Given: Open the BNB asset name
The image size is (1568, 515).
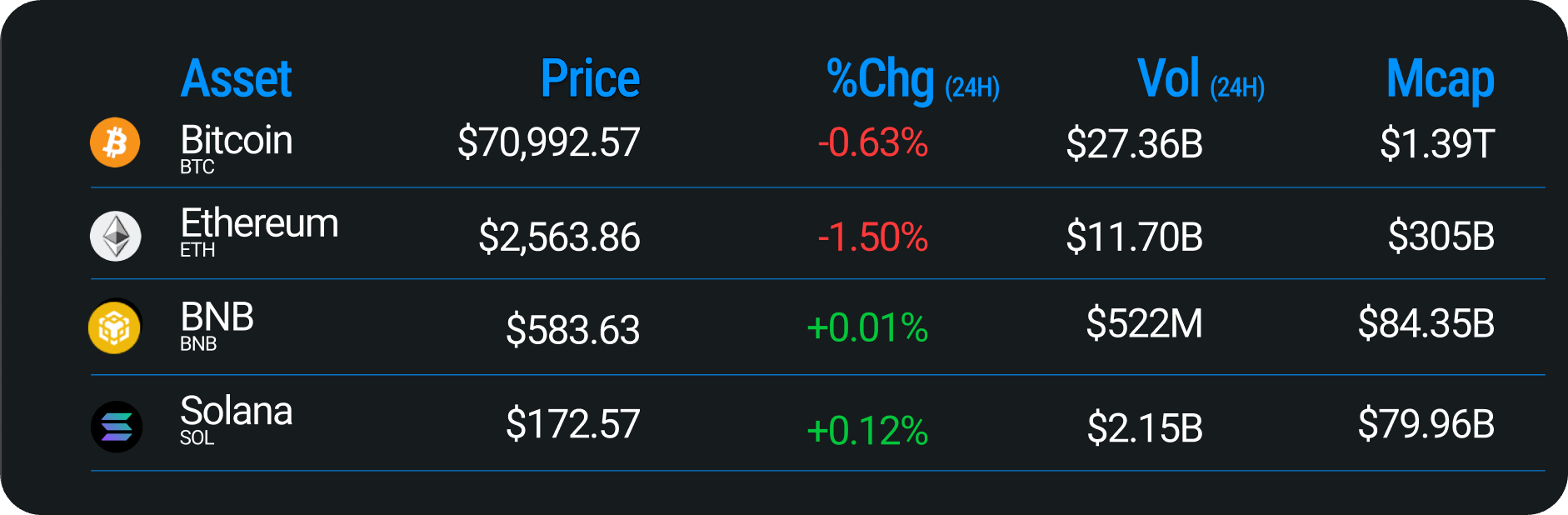Looking at the screenshot, I should click(x=217, y=317).
